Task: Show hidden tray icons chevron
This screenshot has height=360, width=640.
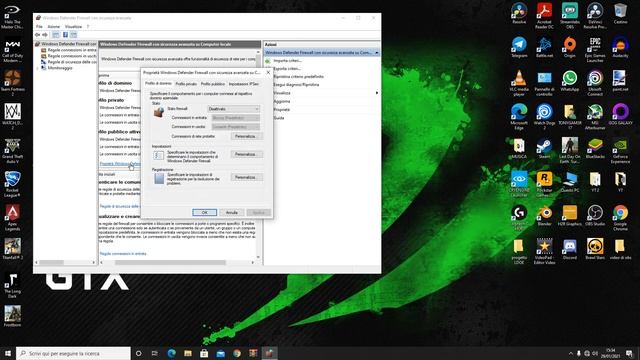Action: 570,353
